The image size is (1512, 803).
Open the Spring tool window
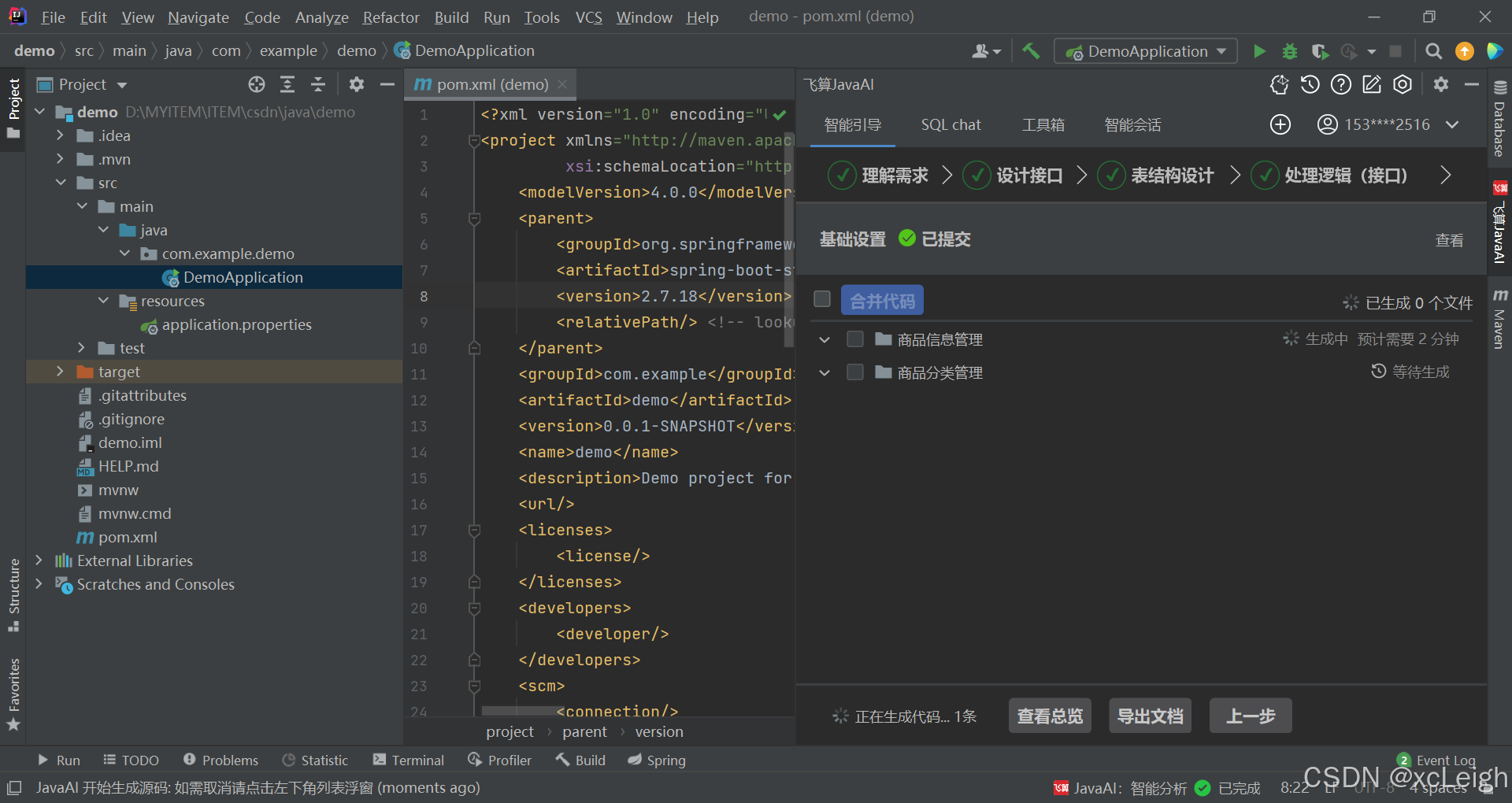[x=656, y=760]
